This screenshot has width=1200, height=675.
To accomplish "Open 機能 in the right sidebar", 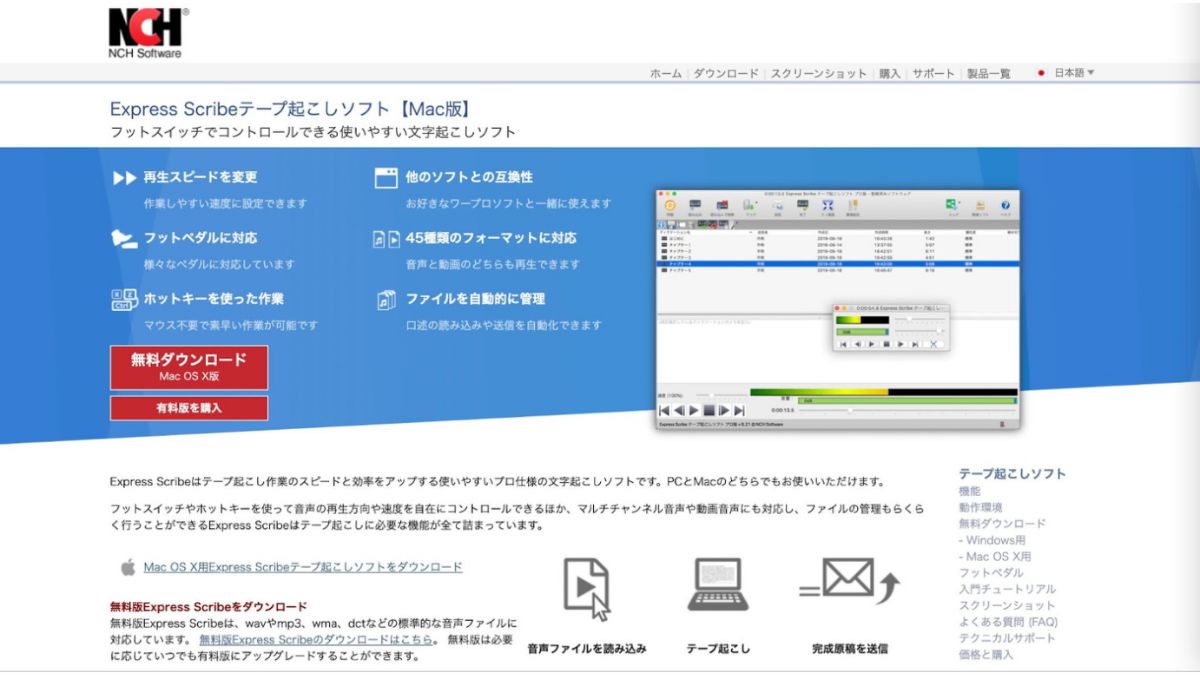I will tap(969, 491).
